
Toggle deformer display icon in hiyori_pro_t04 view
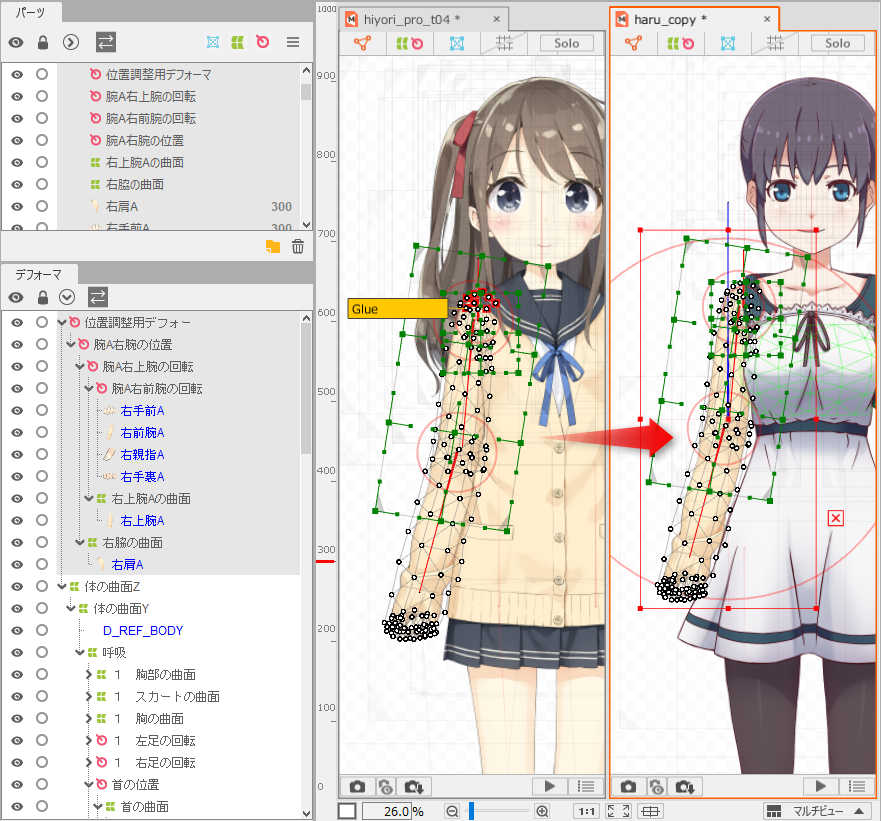[410, 43]
